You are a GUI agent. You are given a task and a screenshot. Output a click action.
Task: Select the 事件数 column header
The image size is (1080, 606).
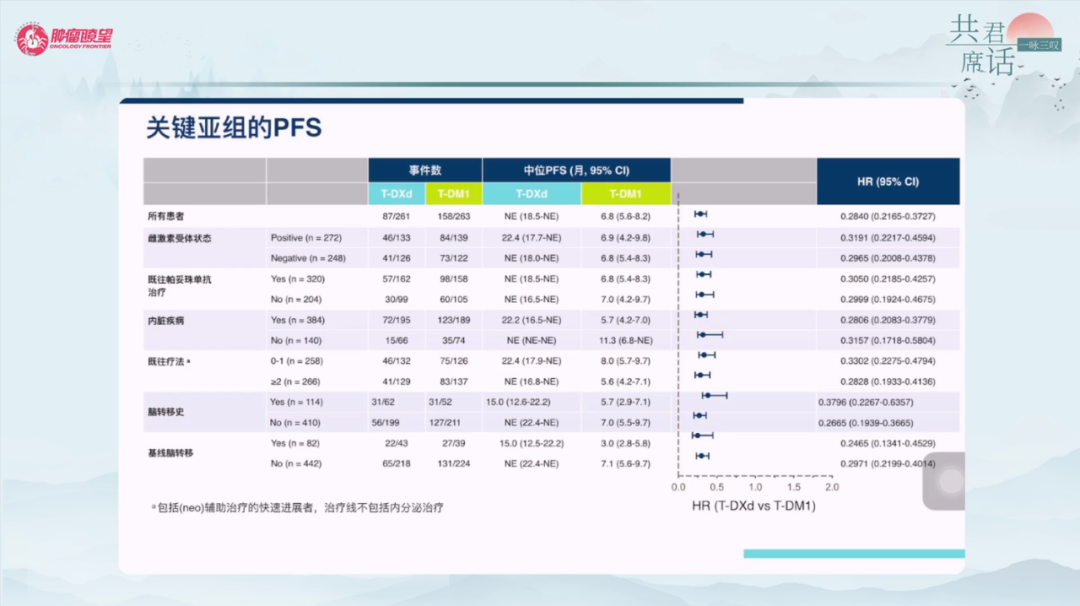(x=424, y=170)
